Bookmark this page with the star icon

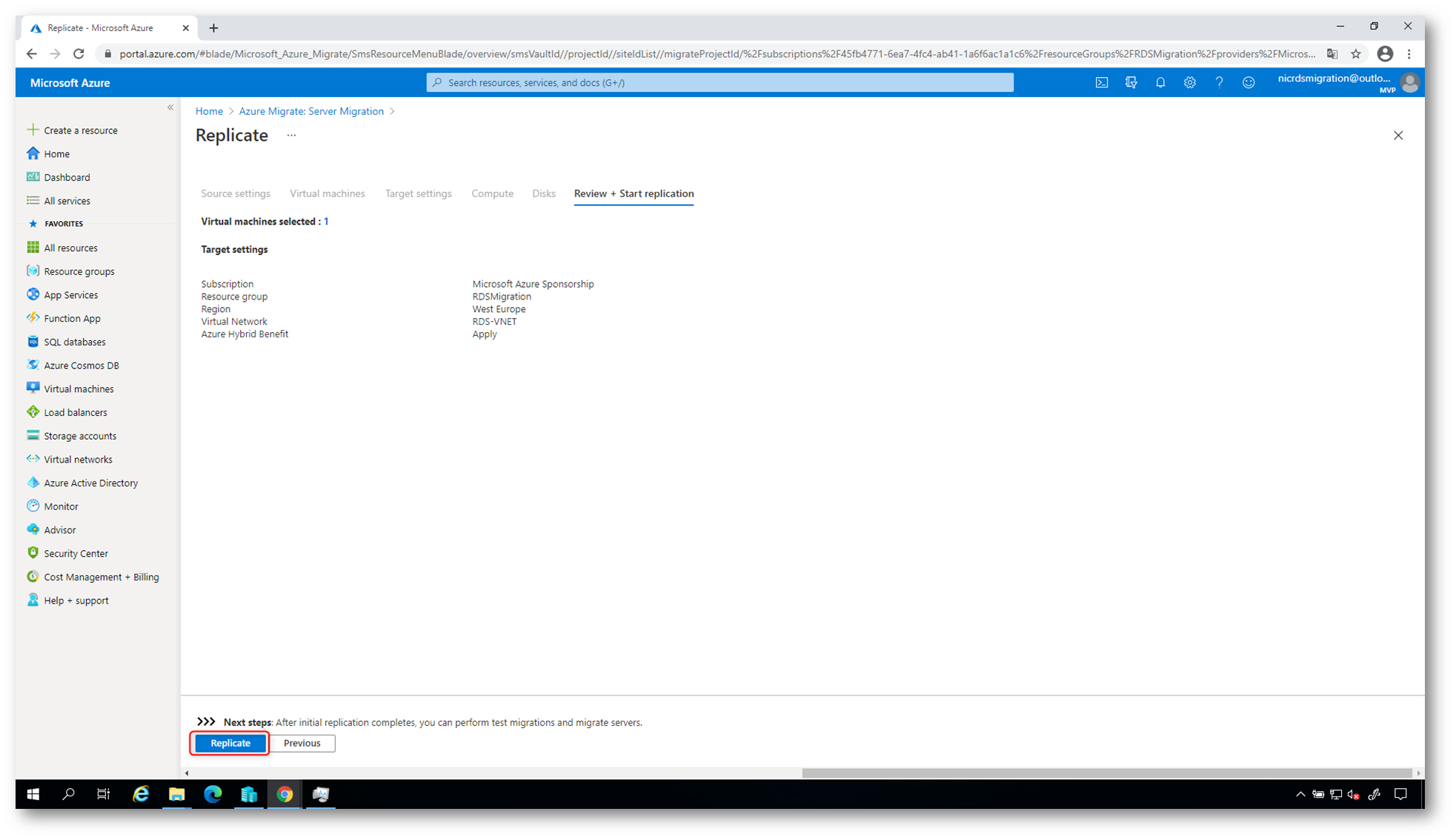1355,54
